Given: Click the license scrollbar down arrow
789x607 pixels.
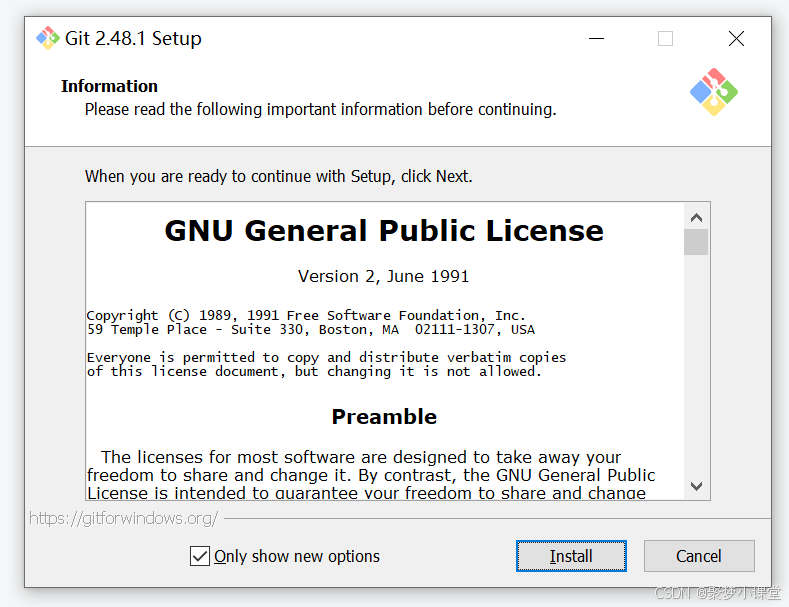Looking at the screenshot, I should pyautogui.click(x=696, y=486).
